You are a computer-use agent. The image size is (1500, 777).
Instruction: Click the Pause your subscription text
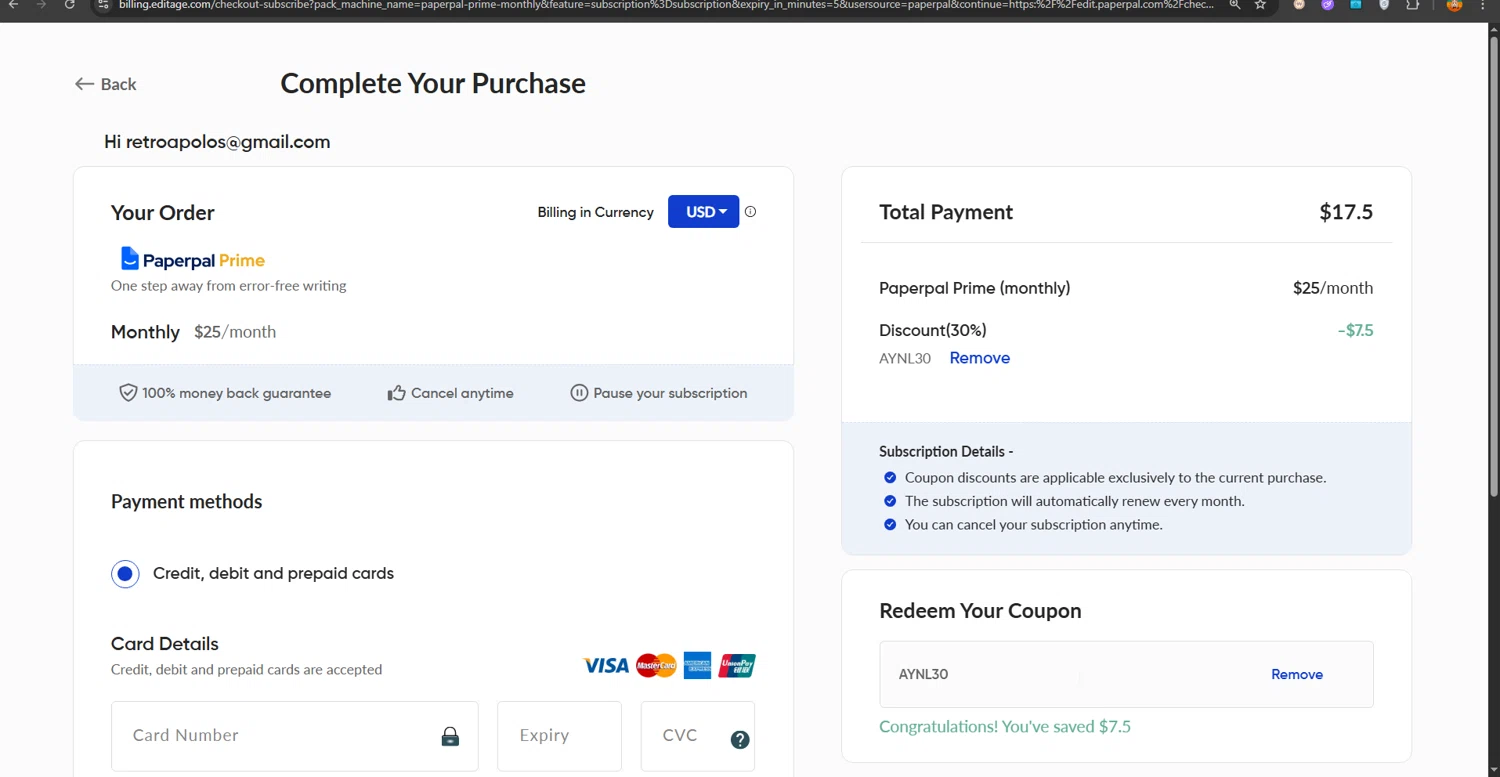tap(670, 393)
